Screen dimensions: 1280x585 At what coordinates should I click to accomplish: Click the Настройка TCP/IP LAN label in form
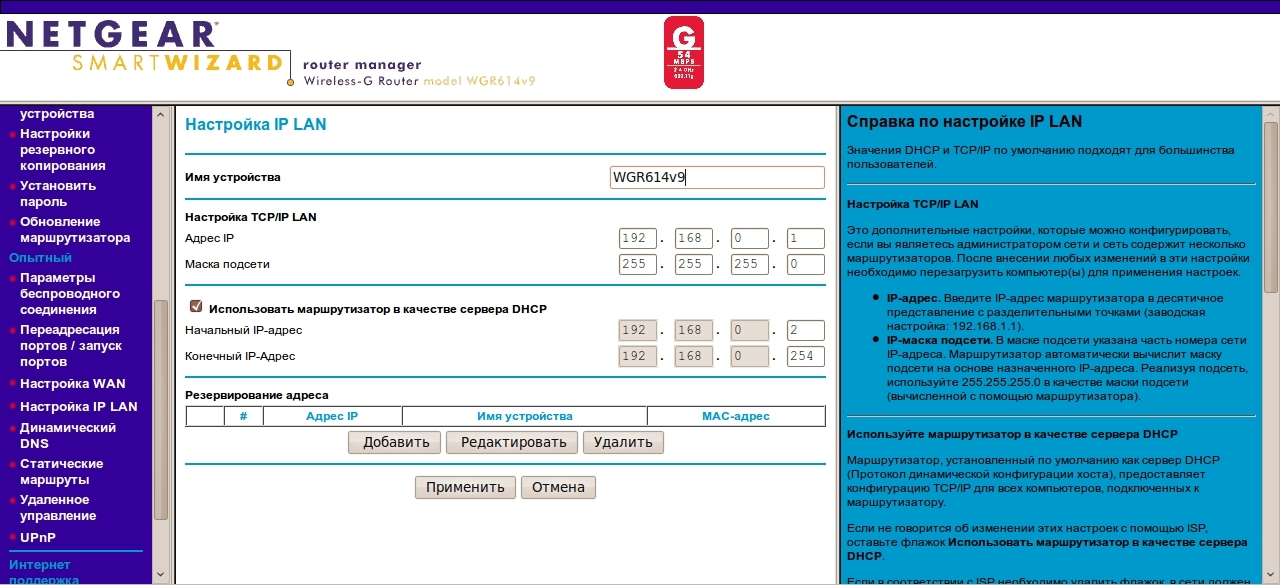(251, 217)
